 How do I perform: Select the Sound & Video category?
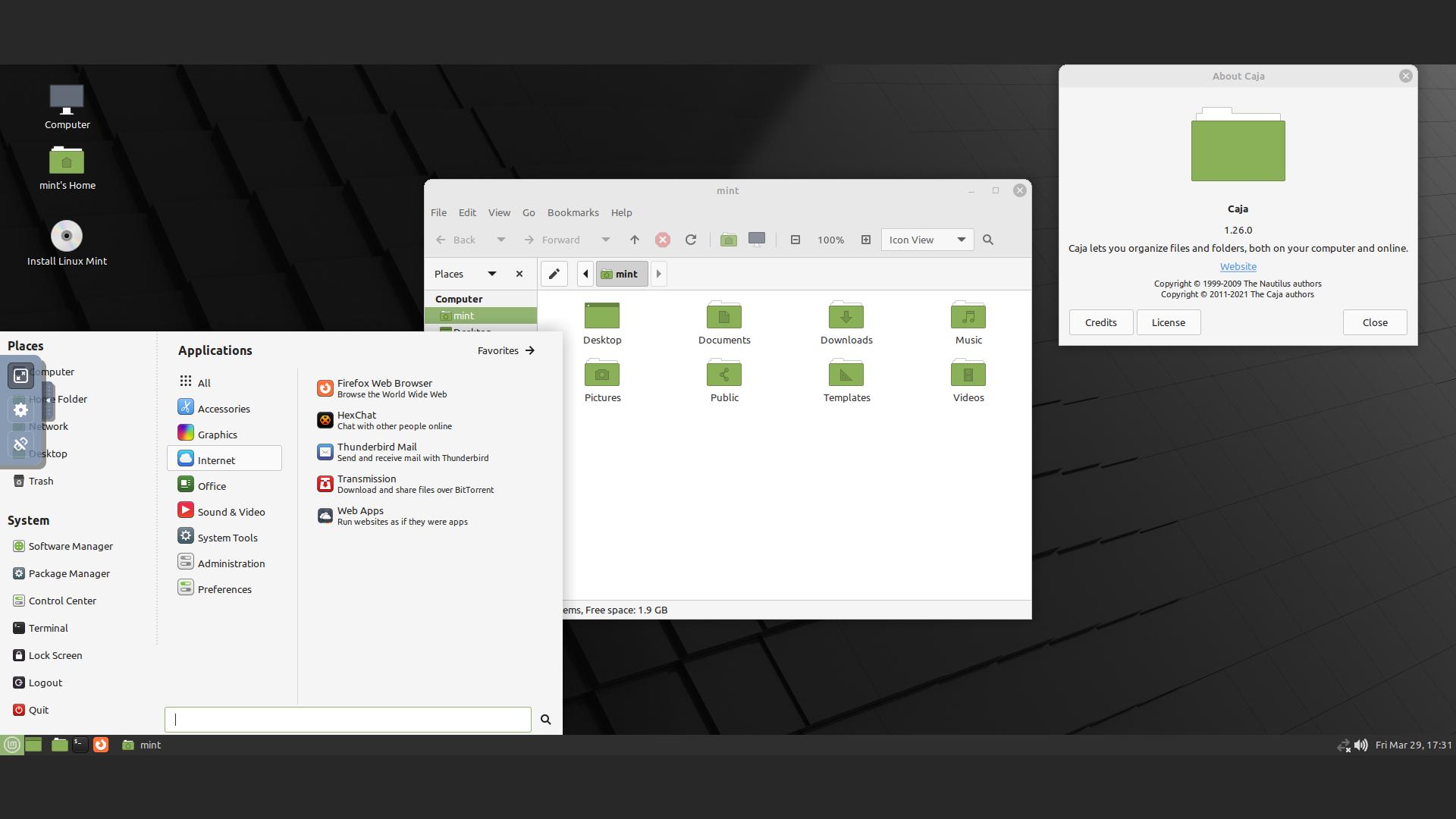224,511
